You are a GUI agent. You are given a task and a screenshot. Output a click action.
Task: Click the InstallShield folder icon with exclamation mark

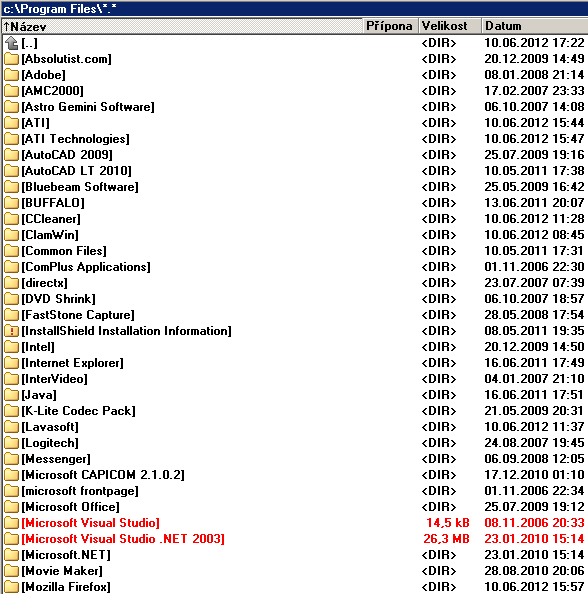pyautogui.click(x=12, y=331)
